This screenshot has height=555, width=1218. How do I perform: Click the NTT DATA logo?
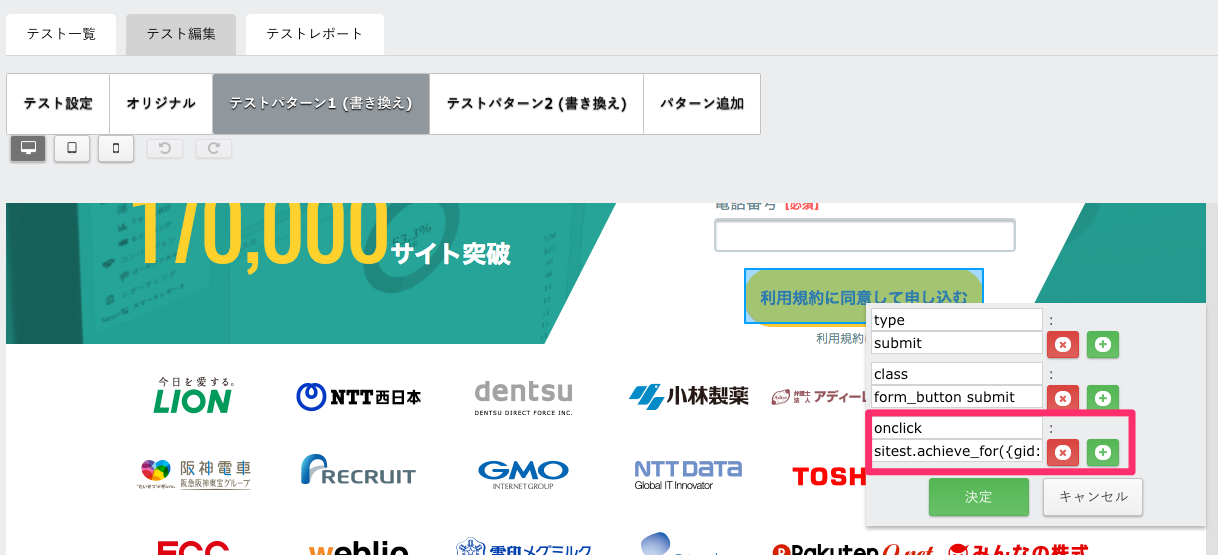(688, 474)
